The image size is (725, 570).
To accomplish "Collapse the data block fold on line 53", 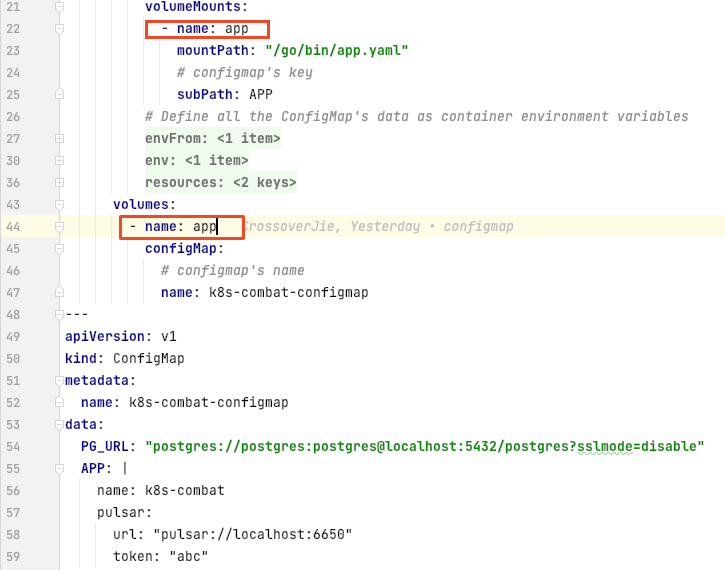I will (59, 424).
